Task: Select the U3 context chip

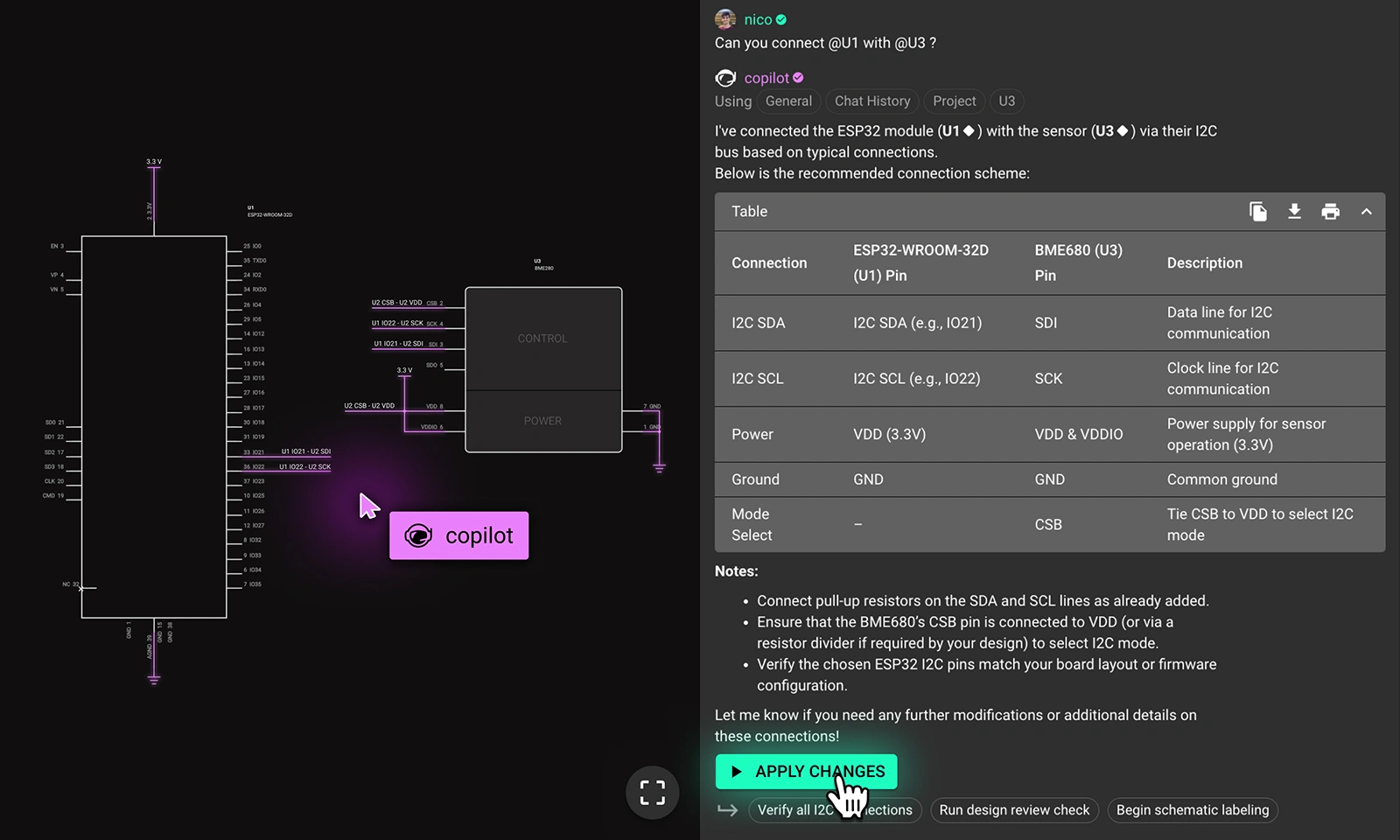Action: pos(1007,101)
